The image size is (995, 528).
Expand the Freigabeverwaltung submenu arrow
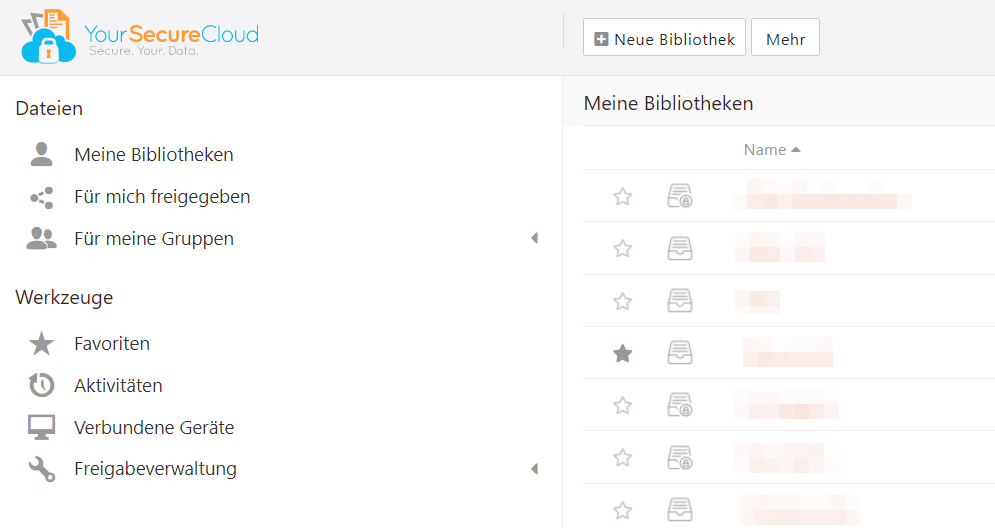534,469
